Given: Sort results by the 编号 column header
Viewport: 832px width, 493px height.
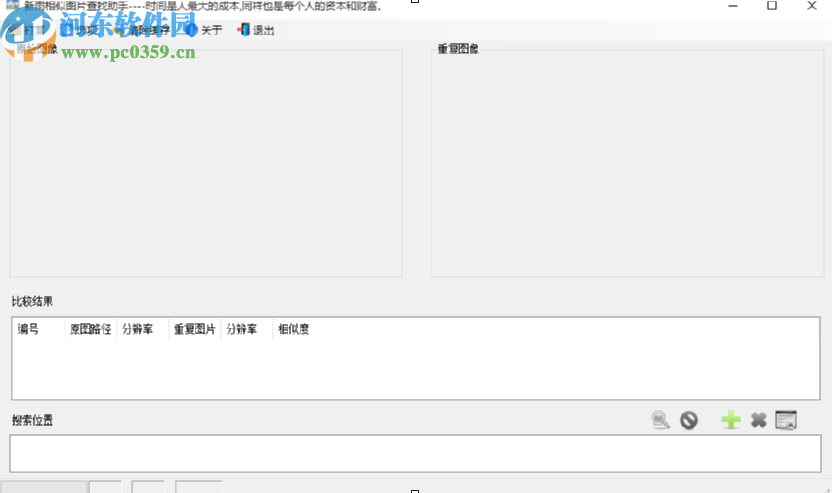Looking at the screenshot, I should pyautogui.click(x=38, y=329).
